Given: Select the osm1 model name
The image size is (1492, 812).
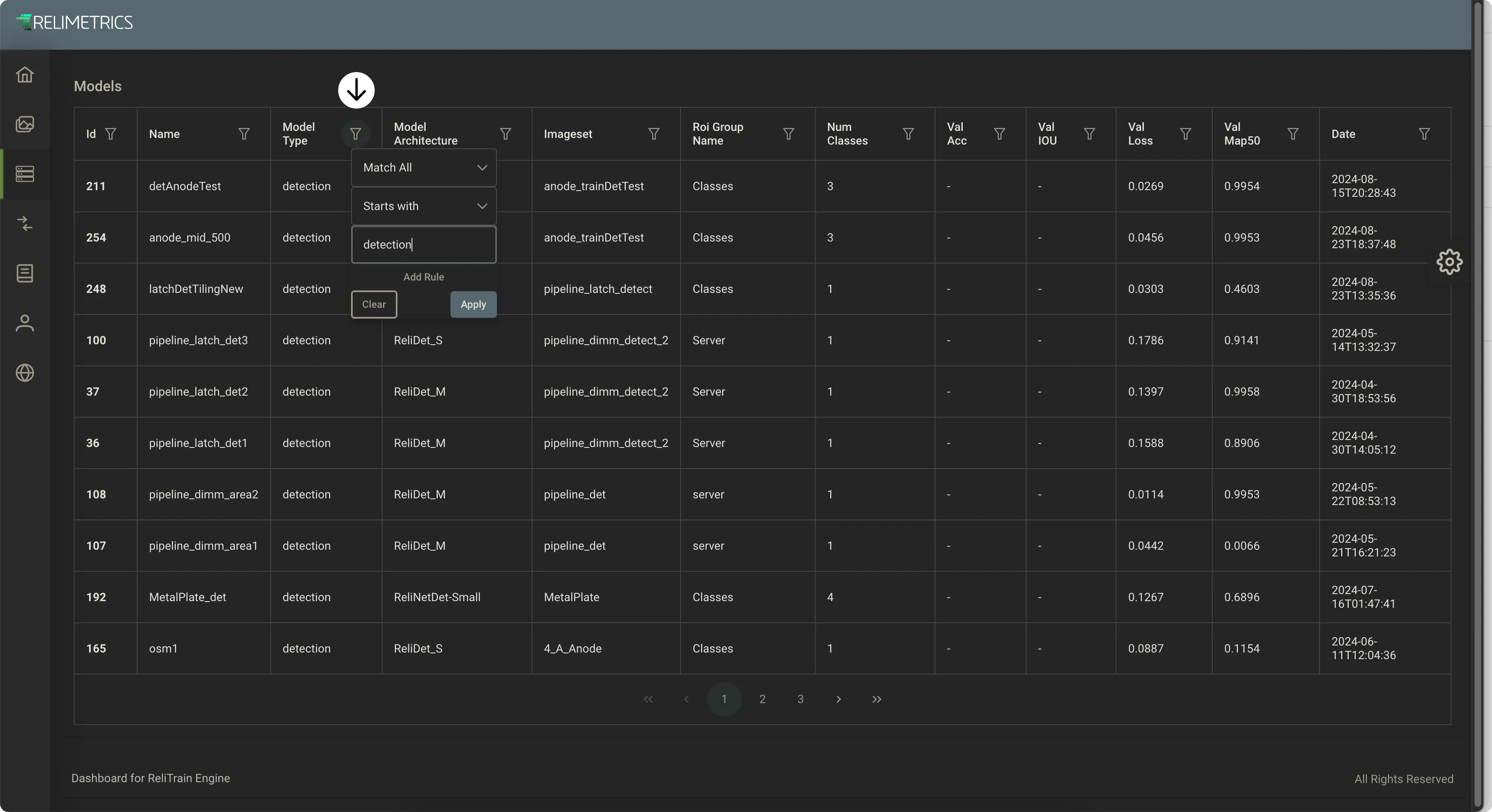Looking at the screenshot, I should click(x=163, y=649).
